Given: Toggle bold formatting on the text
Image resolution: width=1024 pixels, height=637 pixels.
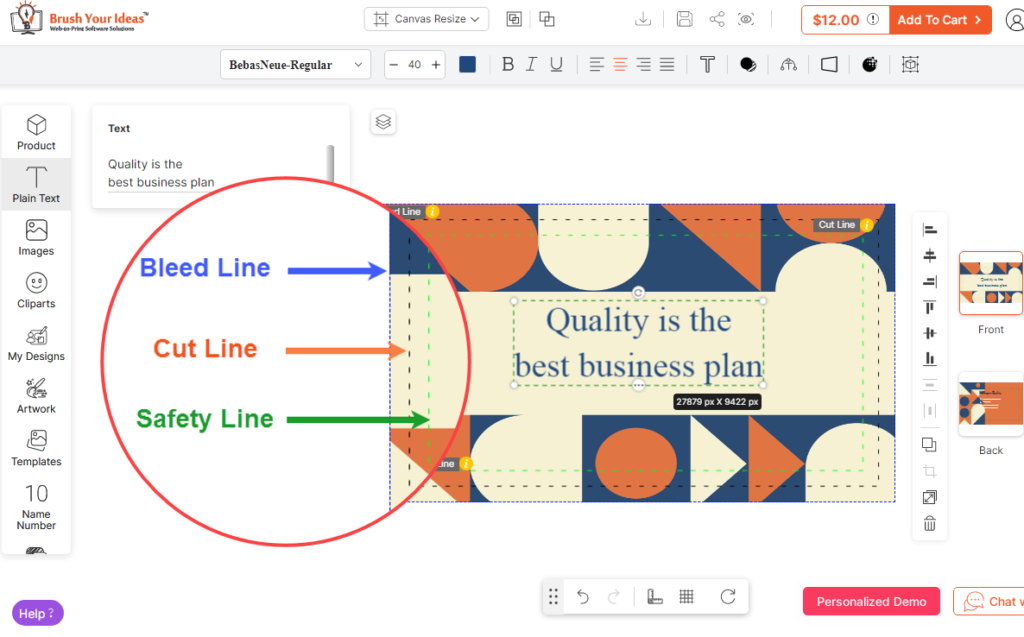Looking at the screenshot, I should (x=508, y=64).
